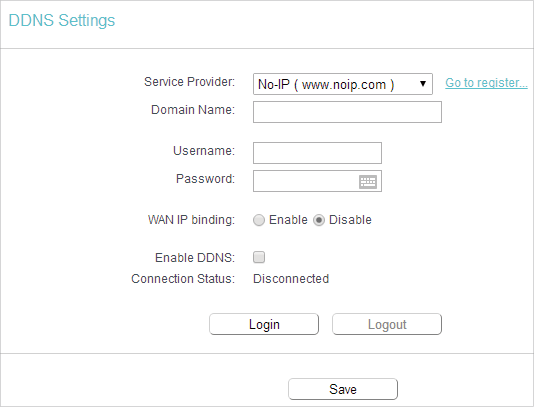Click the Login button
534x407 pixels.
264,324
